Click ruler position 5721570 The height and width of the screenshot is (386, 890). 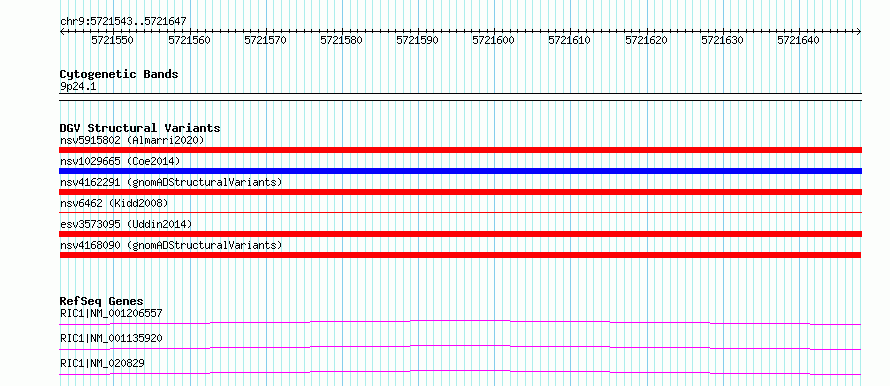click(265, 40)
